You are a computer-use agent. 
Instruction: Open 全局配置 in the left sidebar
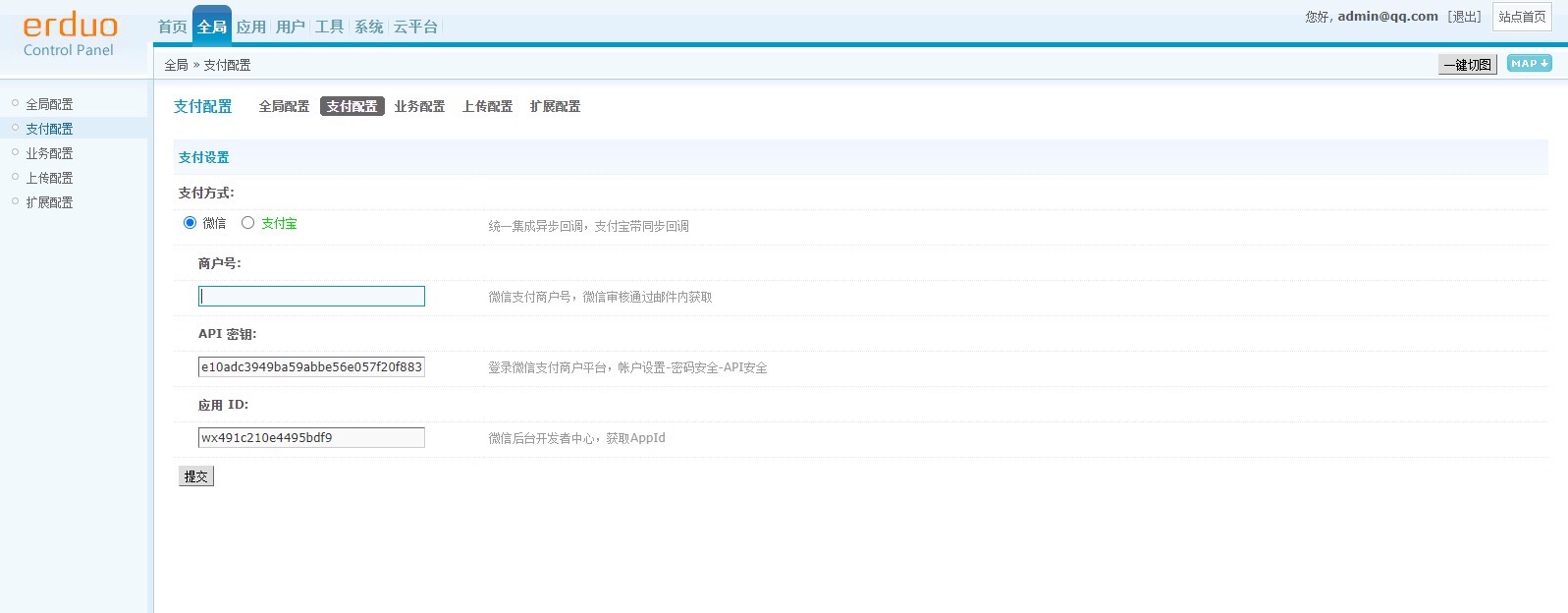(x=49, y=104)
